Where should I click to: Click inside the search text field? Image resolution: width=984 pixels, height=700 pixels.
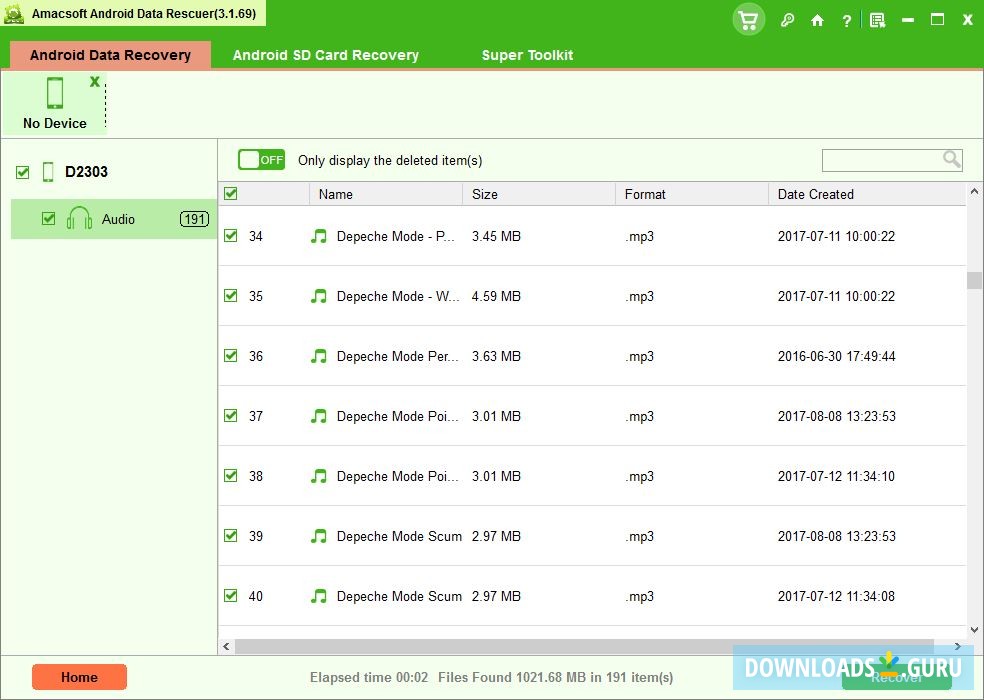[881, 160]
